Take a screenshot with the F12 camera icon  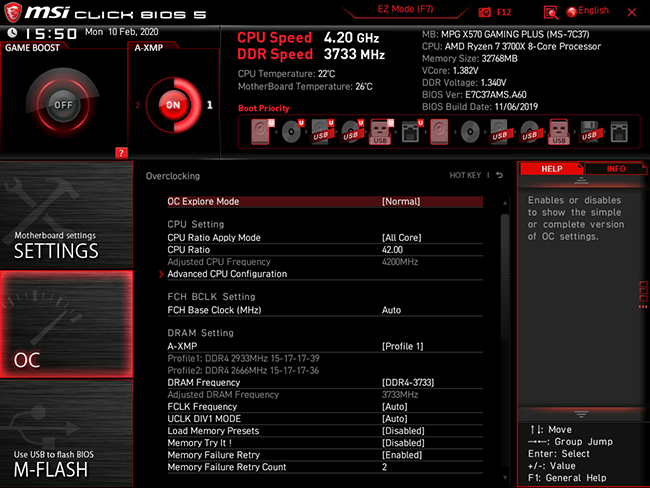tap(484, 12)
